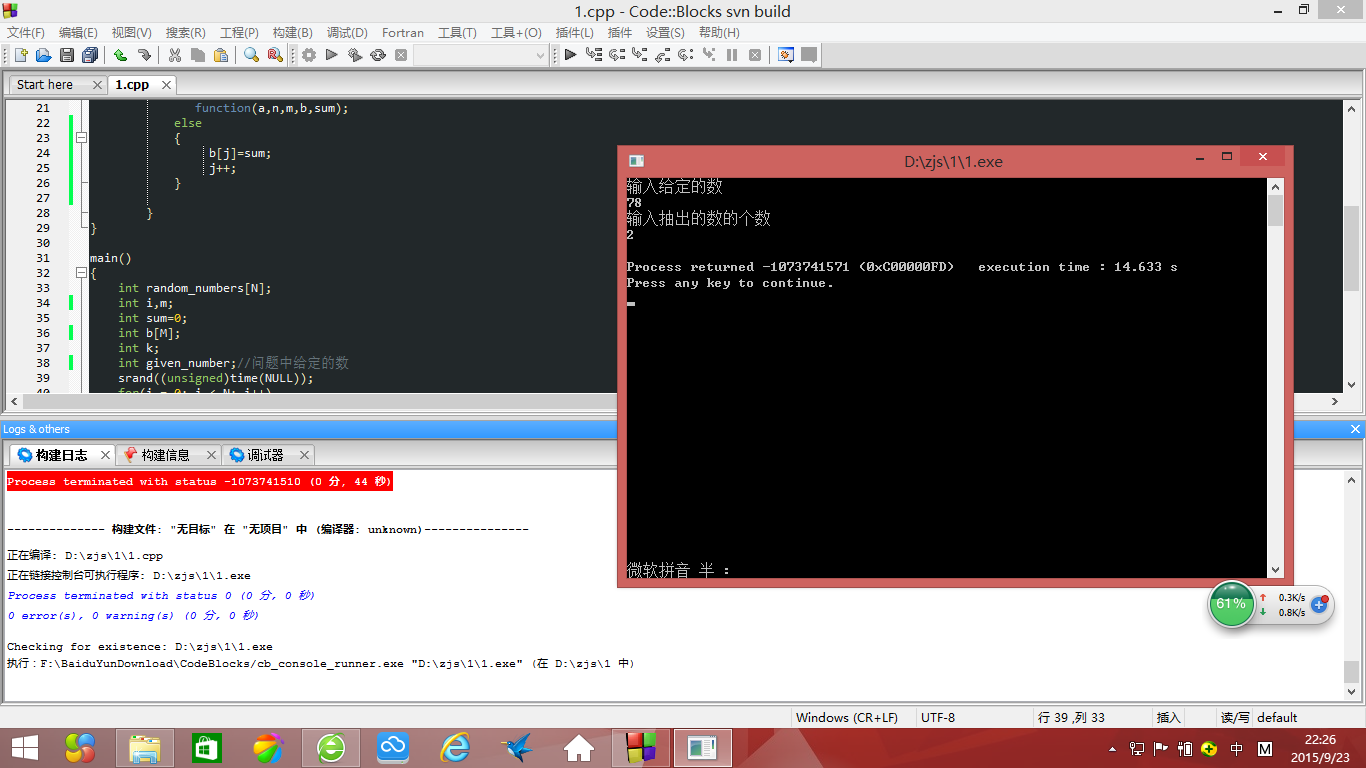The width and height of the screenshot is (1366, 768).
Task: Click the Open file folder icon
Action: [43, 55]
